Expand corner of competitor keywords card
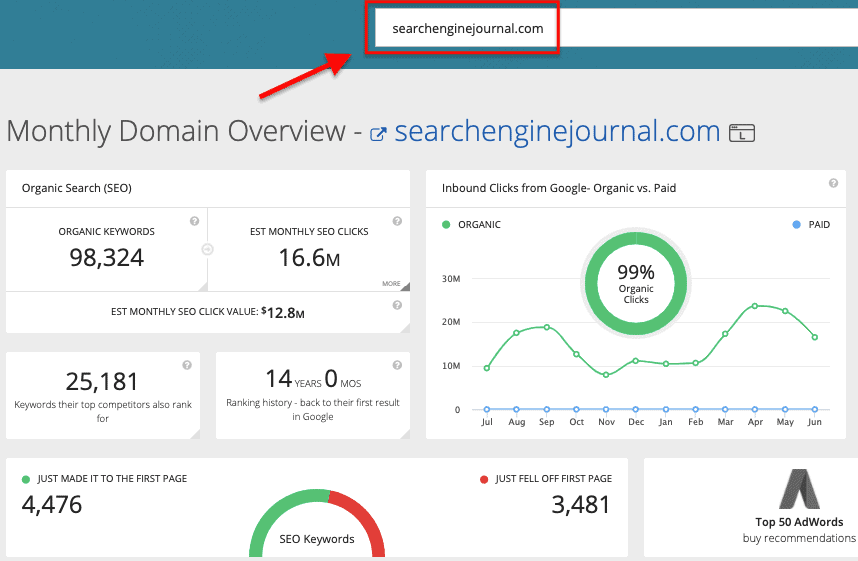 tap(195, 434)
